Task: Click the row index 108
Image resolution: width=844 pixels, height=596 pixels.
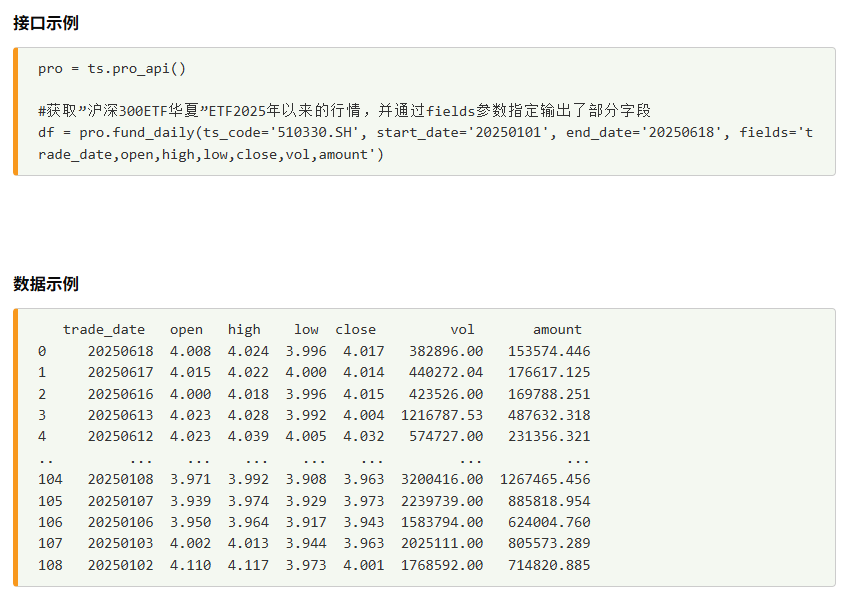Action: tap(50, 566)
